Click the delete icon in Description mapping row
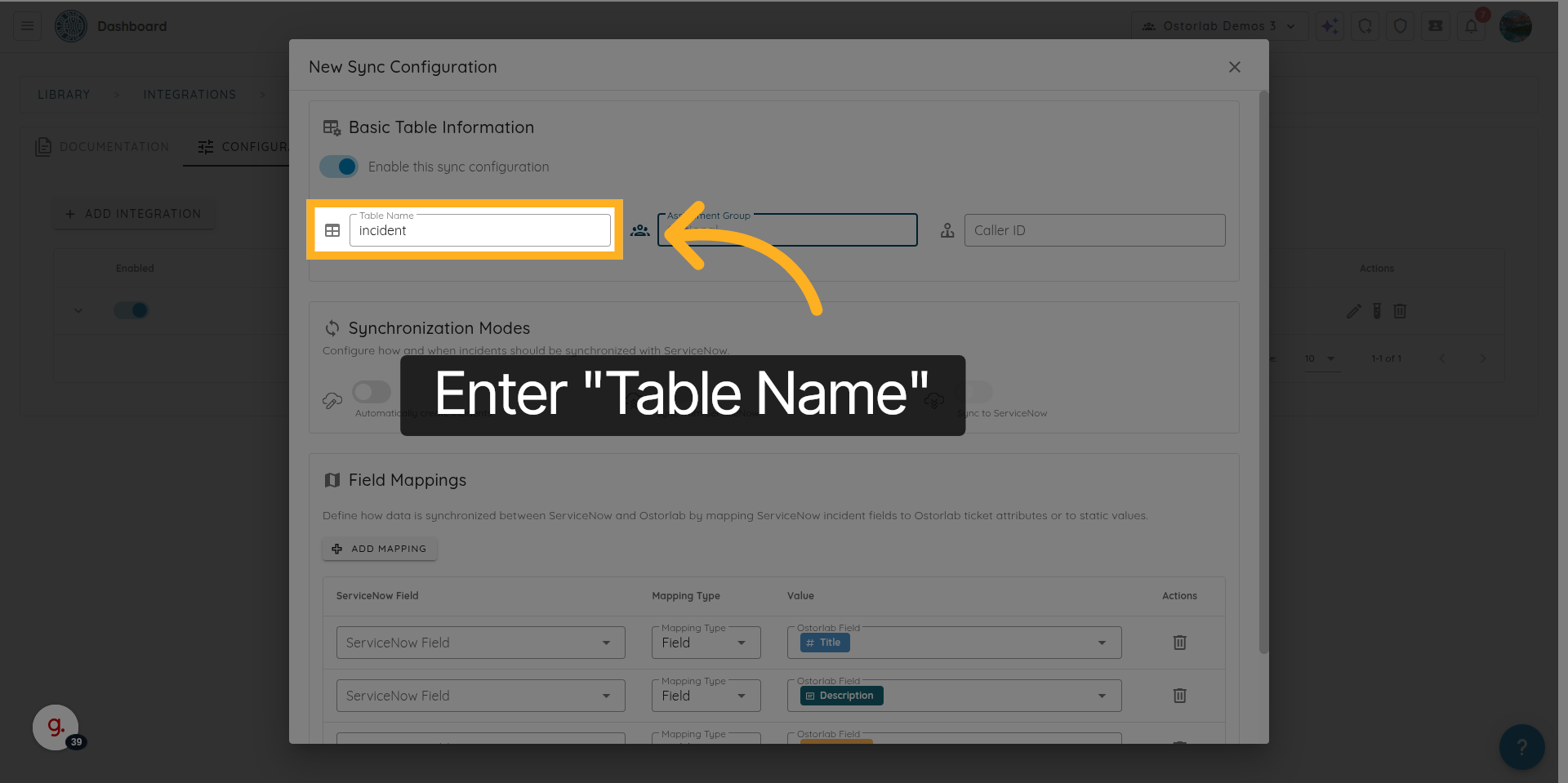This screenshot has height=783, width=1568. 1179,696
